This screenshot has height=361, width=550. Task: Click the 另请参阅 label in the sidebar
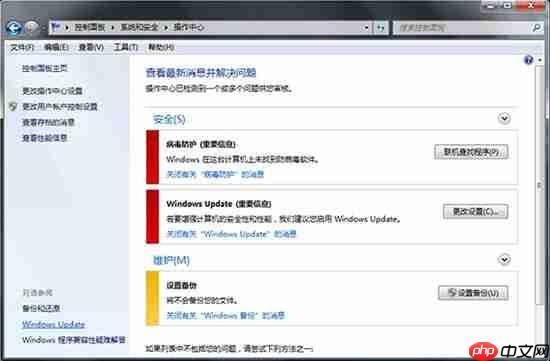38,293
